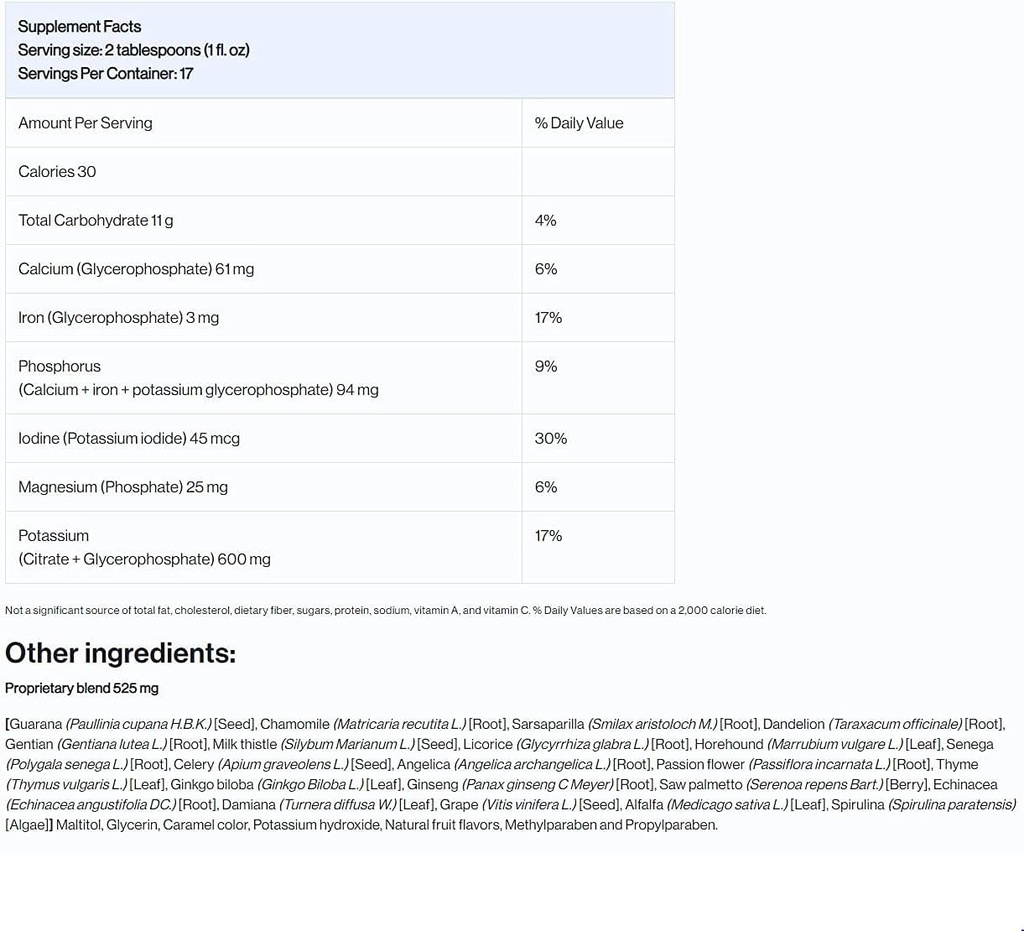Select the Iodine (Potassium iodide) 45 mcg row
Viewport: 1024px width, 931px height.
click(129, 438)
